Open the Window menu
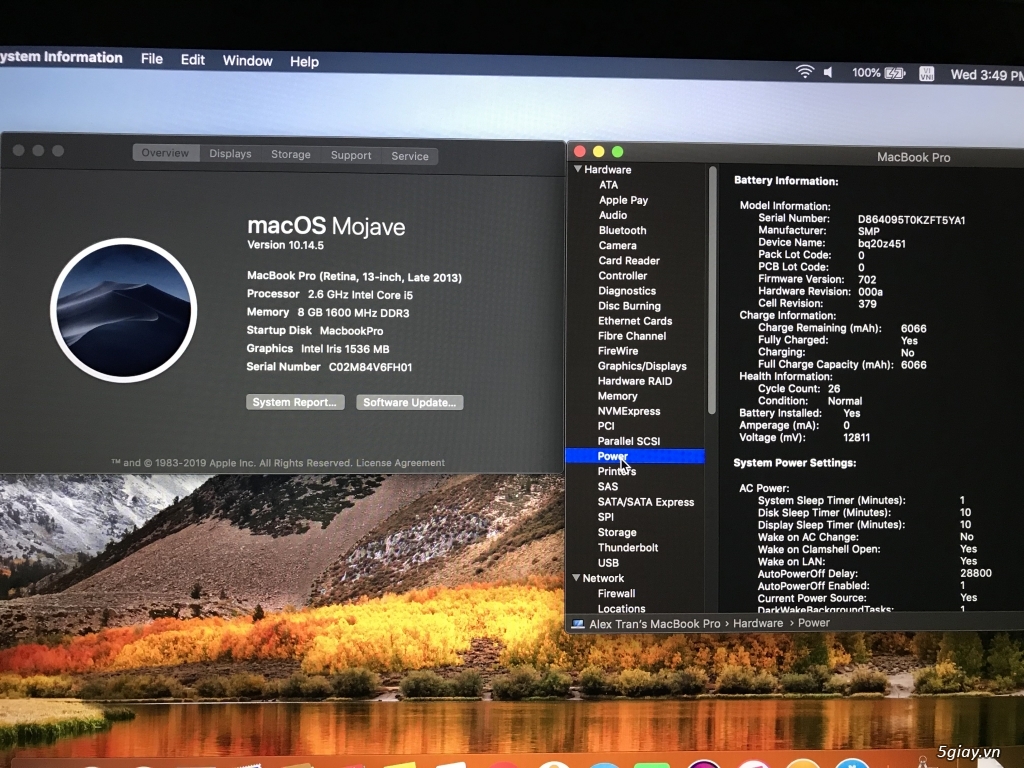The height and width of the screenshot is (768, 1024). click(248, 61)
